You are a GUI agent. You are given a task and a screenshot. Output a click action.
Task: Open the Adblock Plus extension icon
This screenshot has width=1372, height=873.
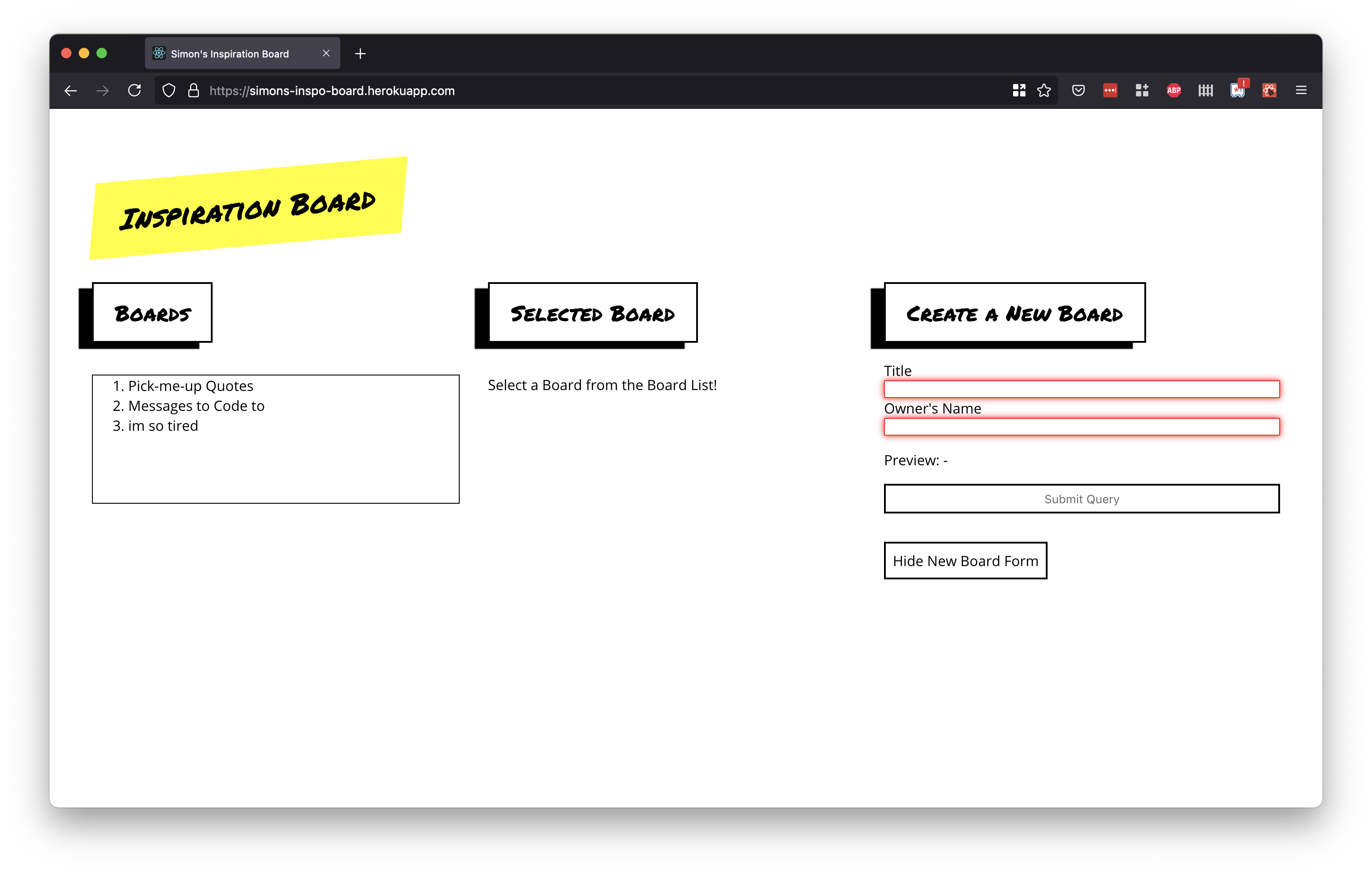tap(1174, 91)
